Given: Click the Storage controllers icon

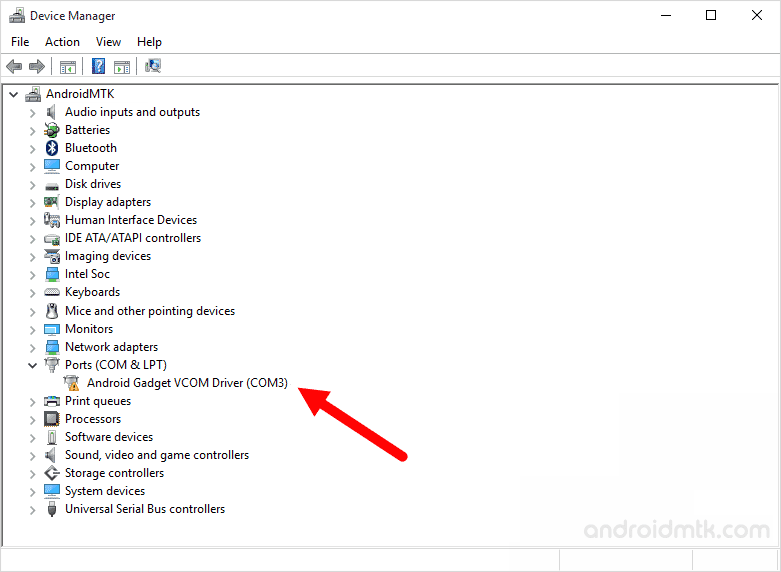Looking at the screenshot, I should [52, 473].
